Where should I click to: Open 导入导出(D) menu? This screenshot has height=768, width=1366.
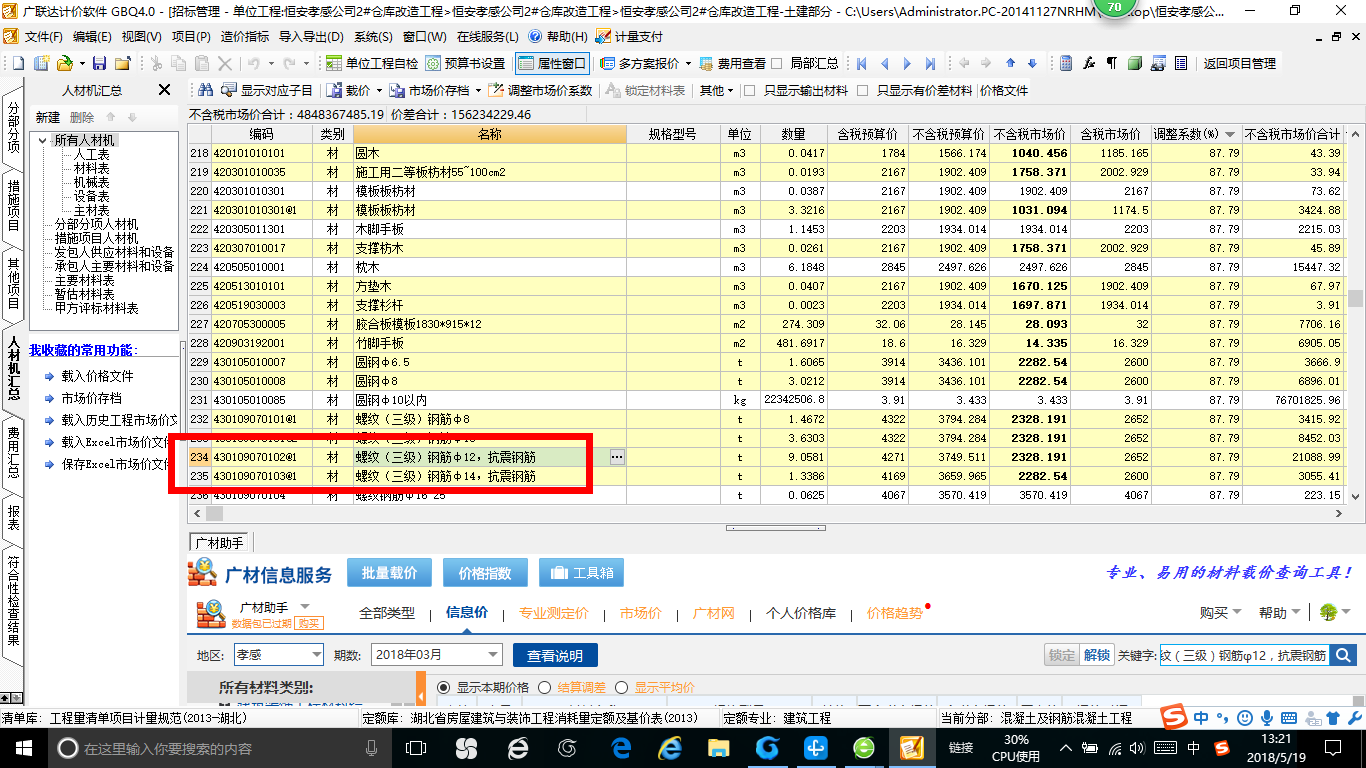coord(311,36)
